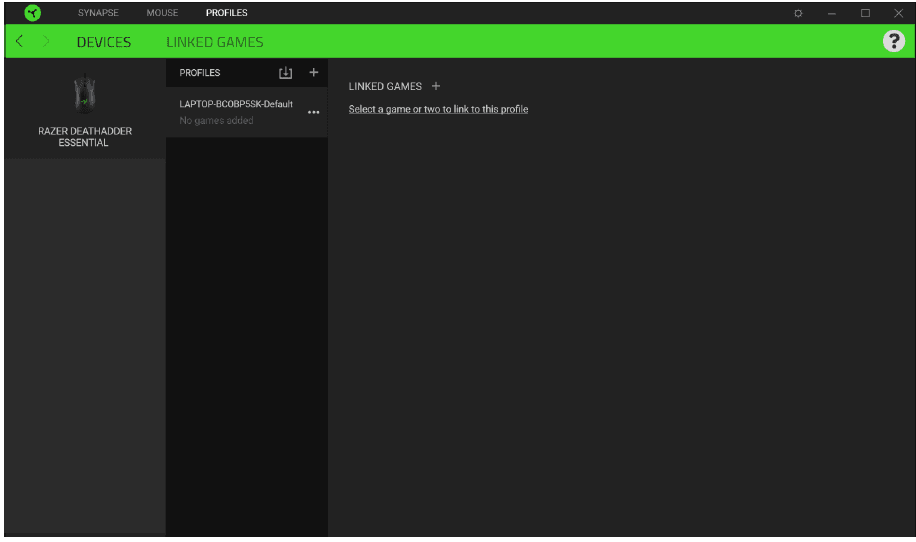Click the question mark help icon
Viewport: 916px width, 542px height.
pyautogui.click(x=894, y=42)
